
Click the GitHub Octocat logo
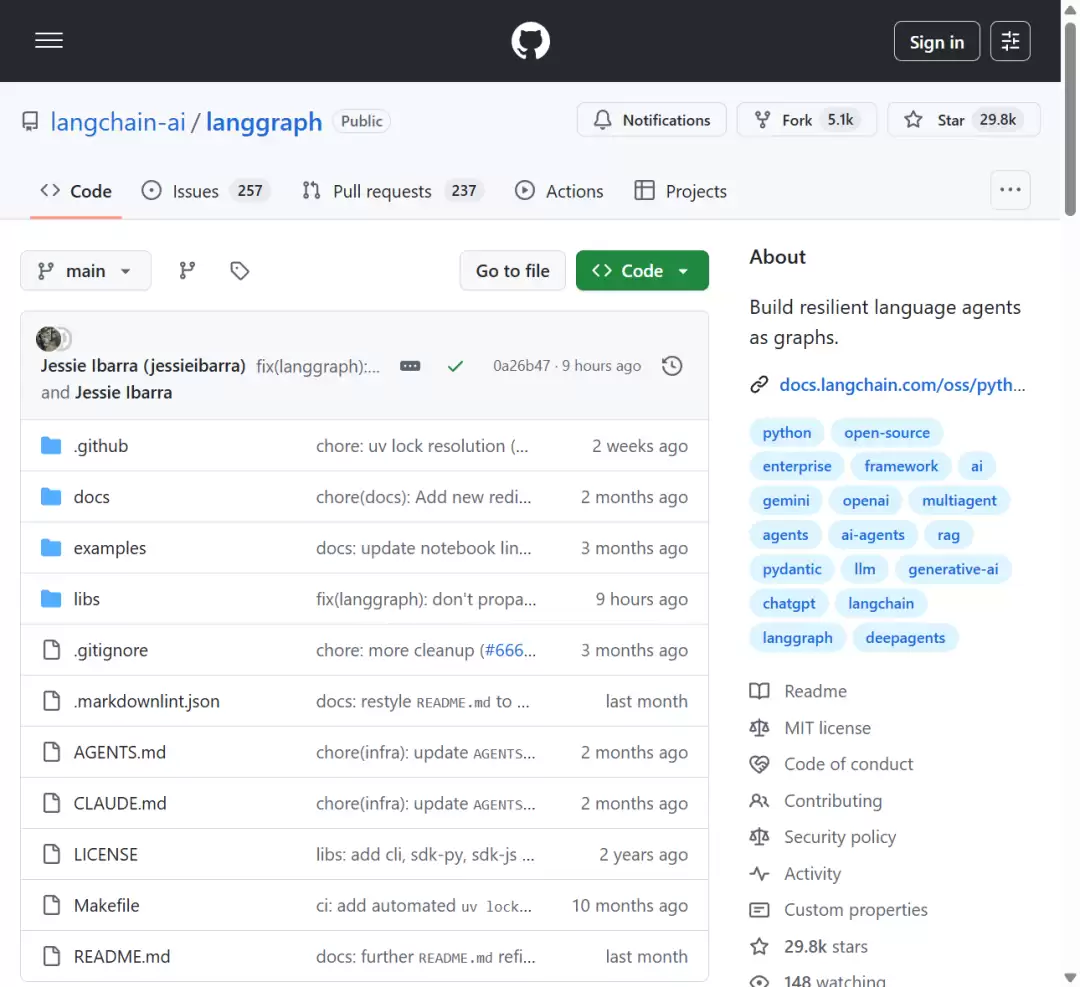coord(530,41)
